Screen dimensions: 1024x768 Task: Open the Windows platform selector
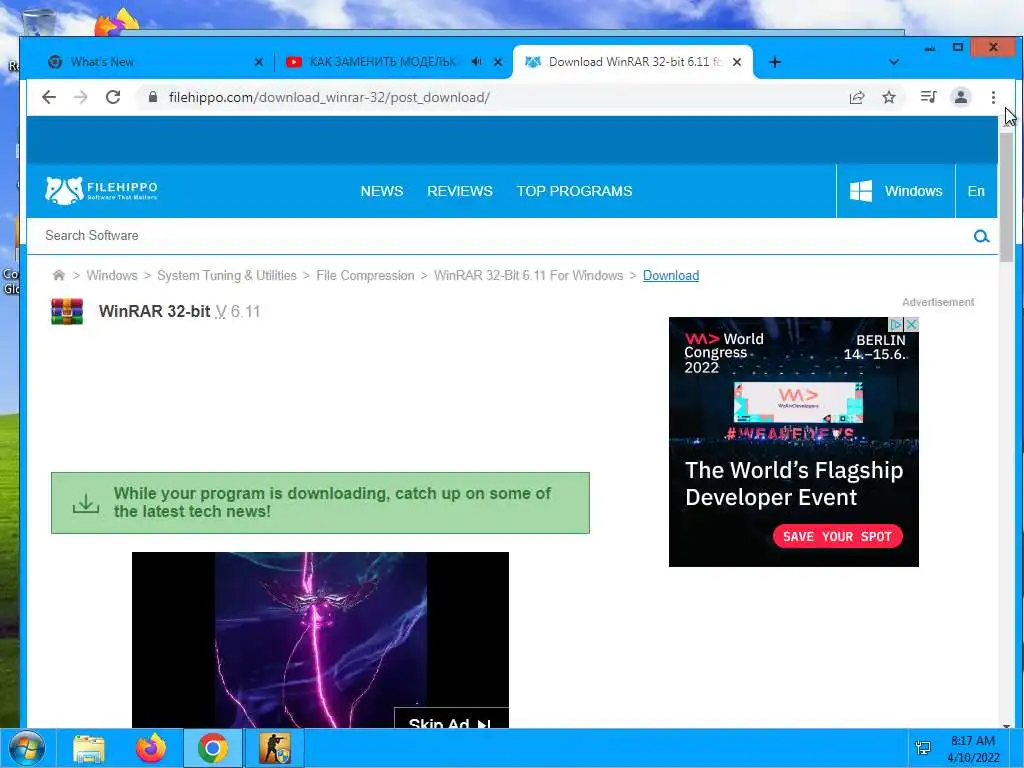click(895, 191)
